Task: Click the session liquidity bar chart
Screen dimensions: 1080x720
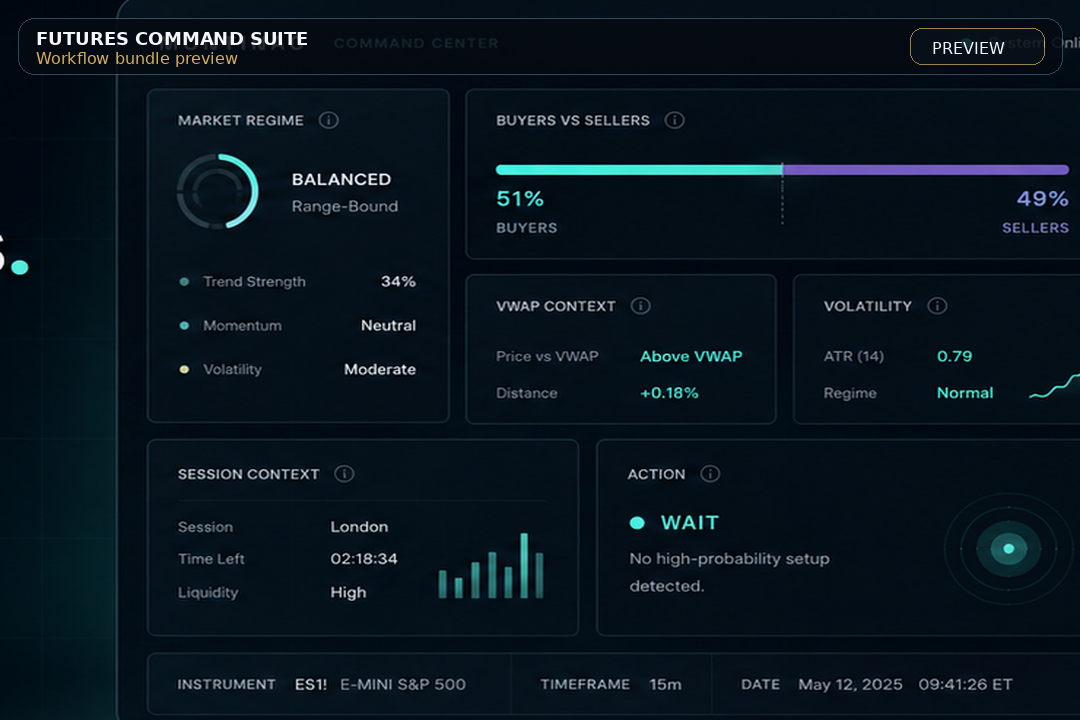Action: pyautogui.click(x=491, y=565)
